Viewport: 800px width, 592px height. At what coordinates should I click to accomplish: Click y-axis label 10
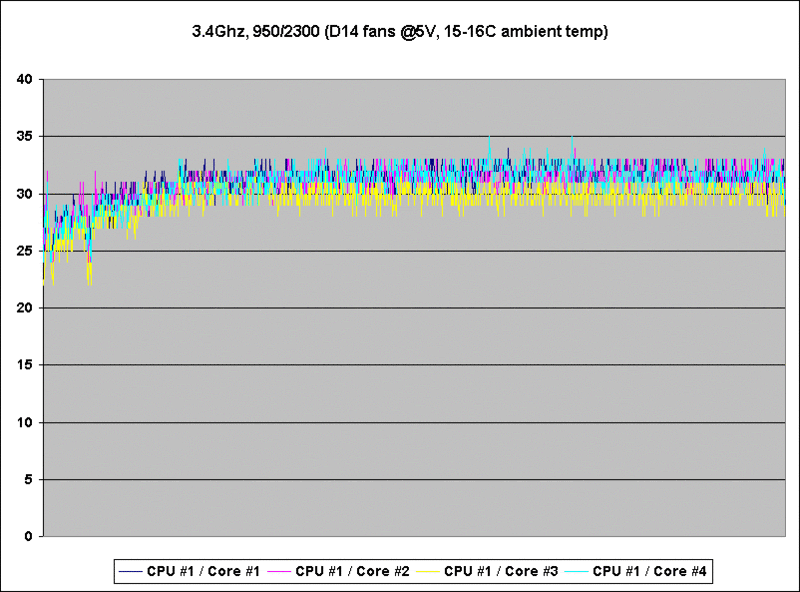click(x=24, y=423)
